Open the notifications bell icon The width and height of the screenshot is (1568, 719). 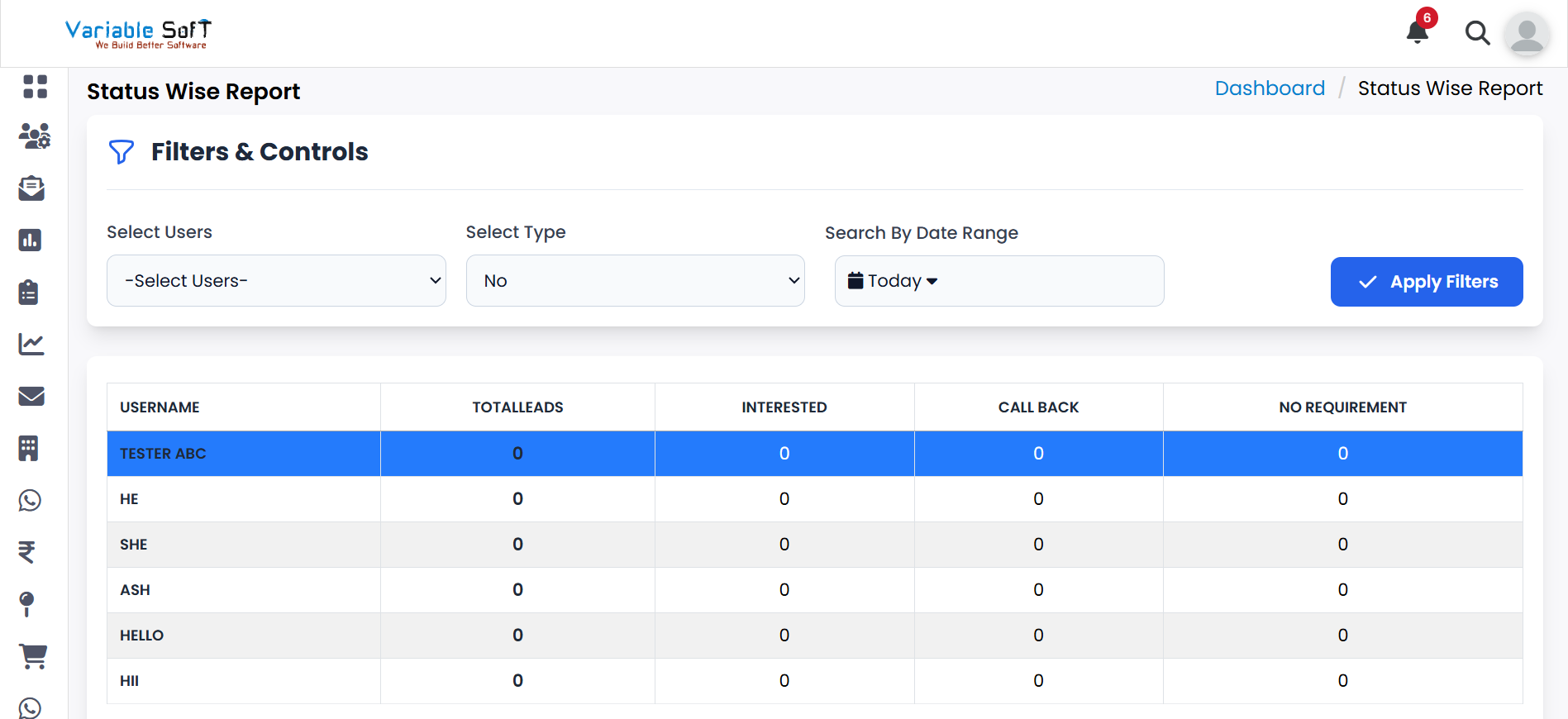click(x=1418, y=32)
